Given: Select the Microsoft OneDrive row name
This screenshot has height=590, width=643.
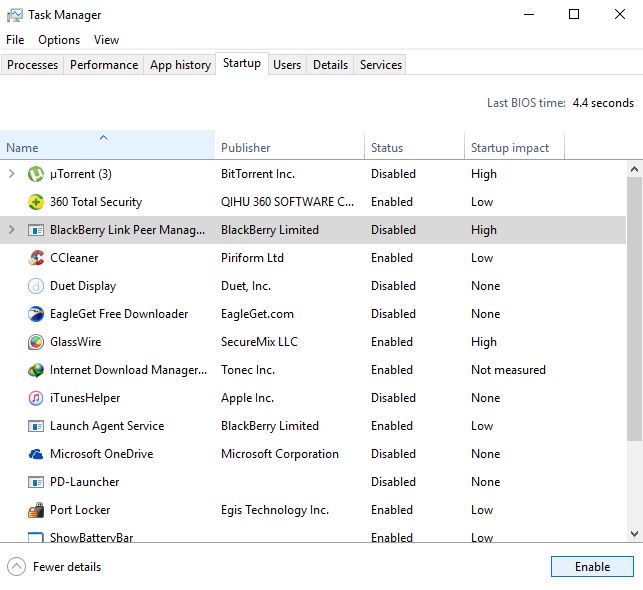Looking at the screenshot, I should pos(101,454).
